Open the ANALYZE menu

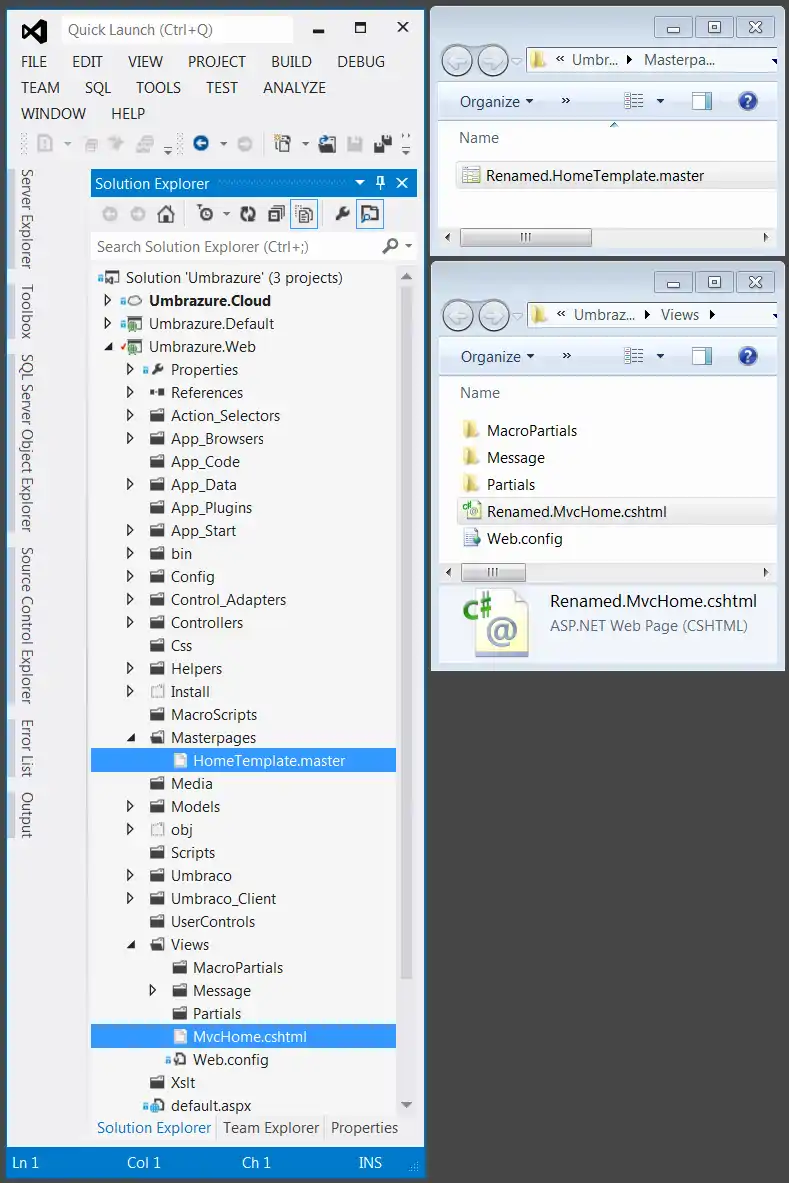tap(294, 88)
